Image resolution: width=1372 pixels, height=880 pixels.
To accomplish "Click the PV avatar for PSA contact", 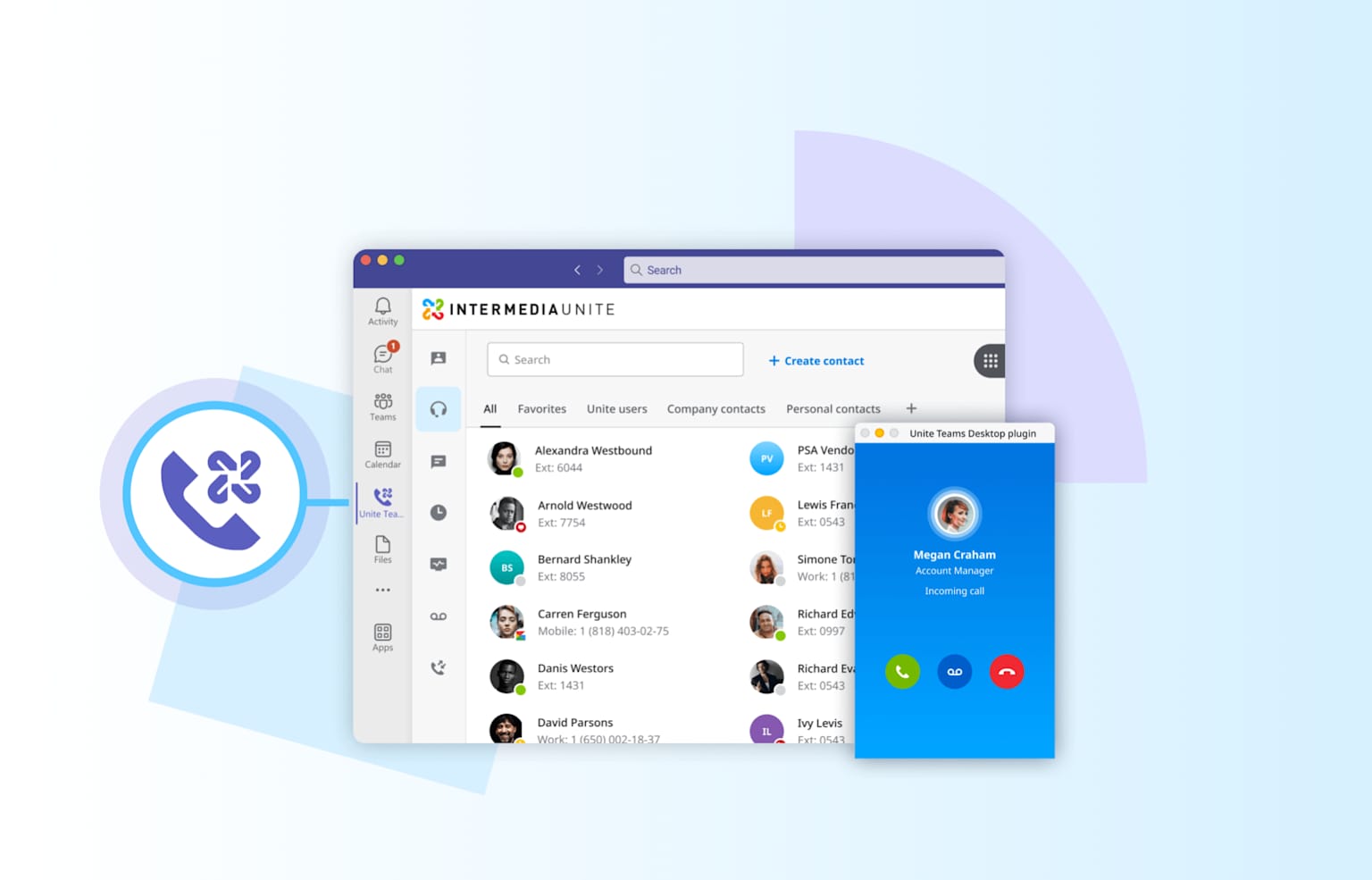I will click(x=766, y=458).
